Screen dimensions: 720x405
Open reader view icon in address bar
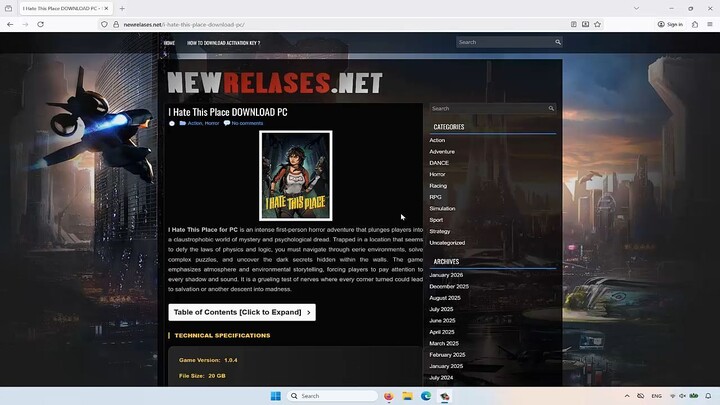point(574,24)
